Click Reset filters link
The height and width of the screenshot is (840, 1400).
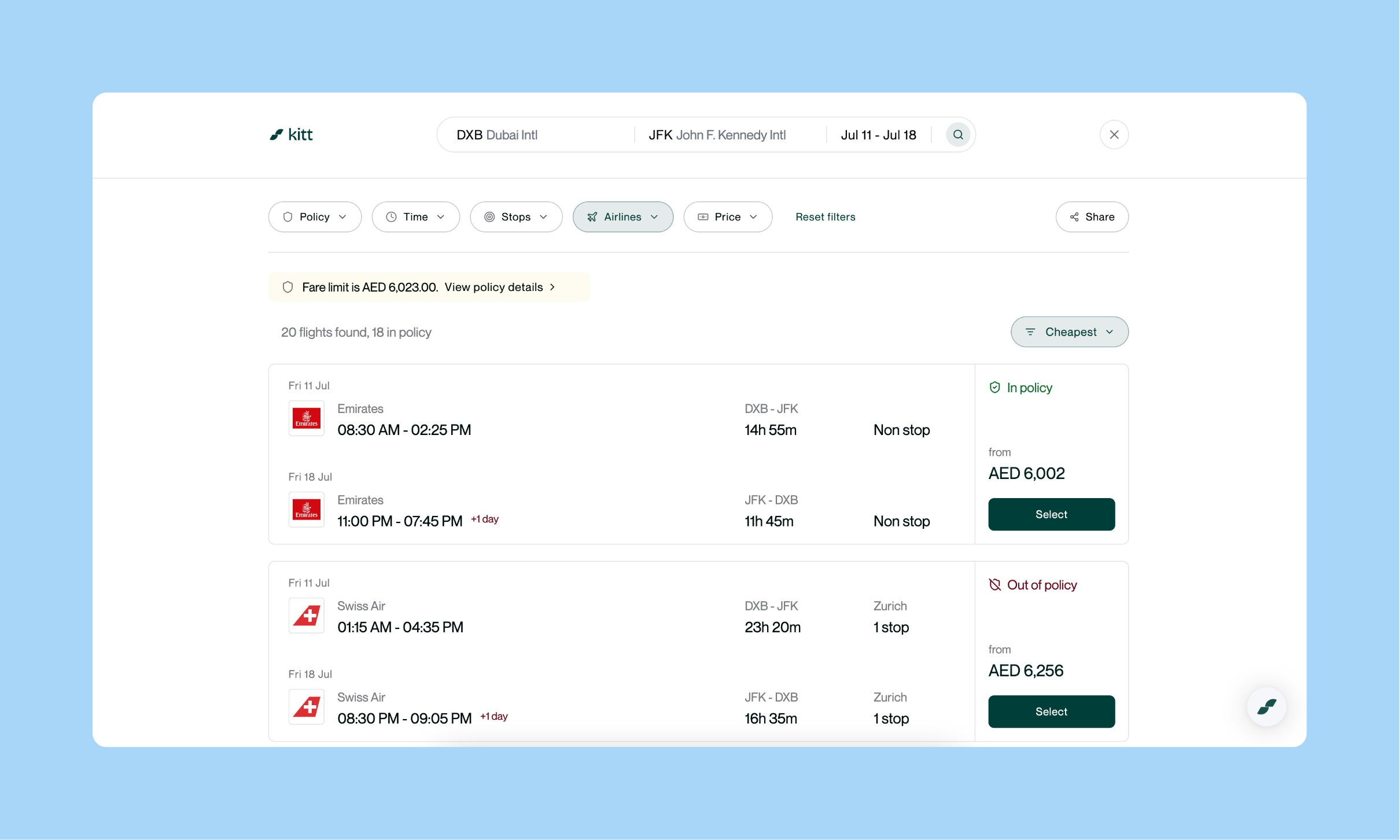pos(825,217)
